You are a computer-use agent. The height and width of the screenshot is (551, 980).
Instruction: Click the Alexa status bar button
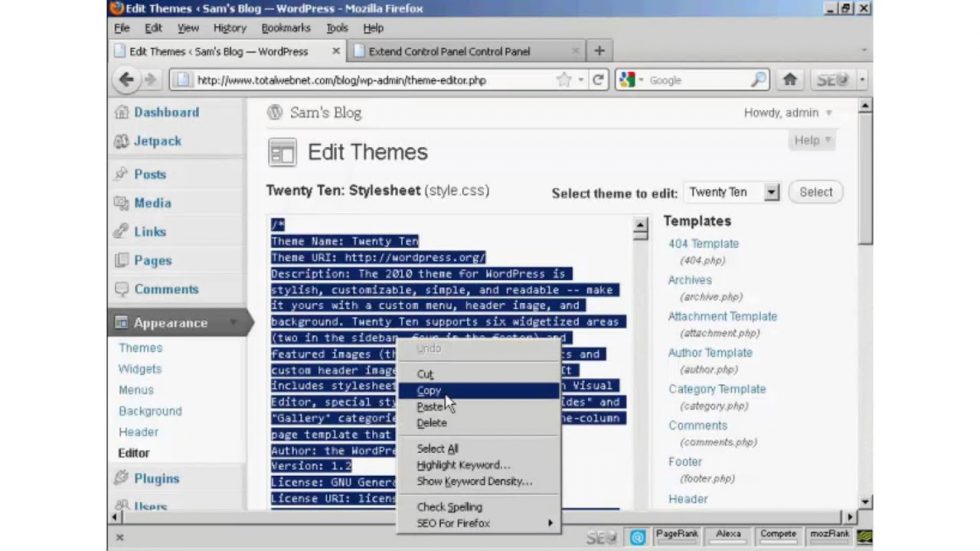(x=728, y=537)
